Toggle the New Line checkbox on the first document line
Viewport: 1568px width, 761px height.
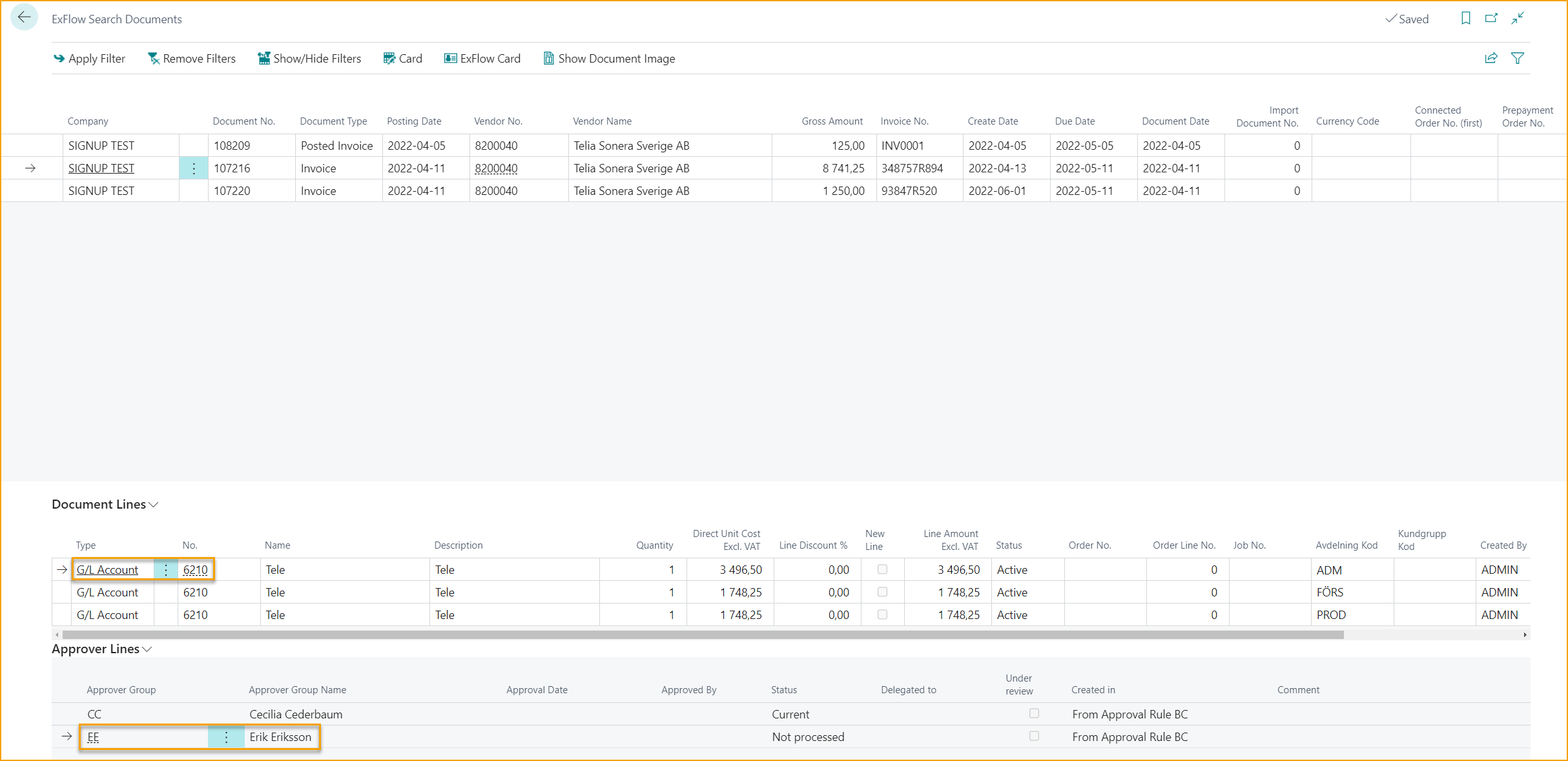[882, 569]
